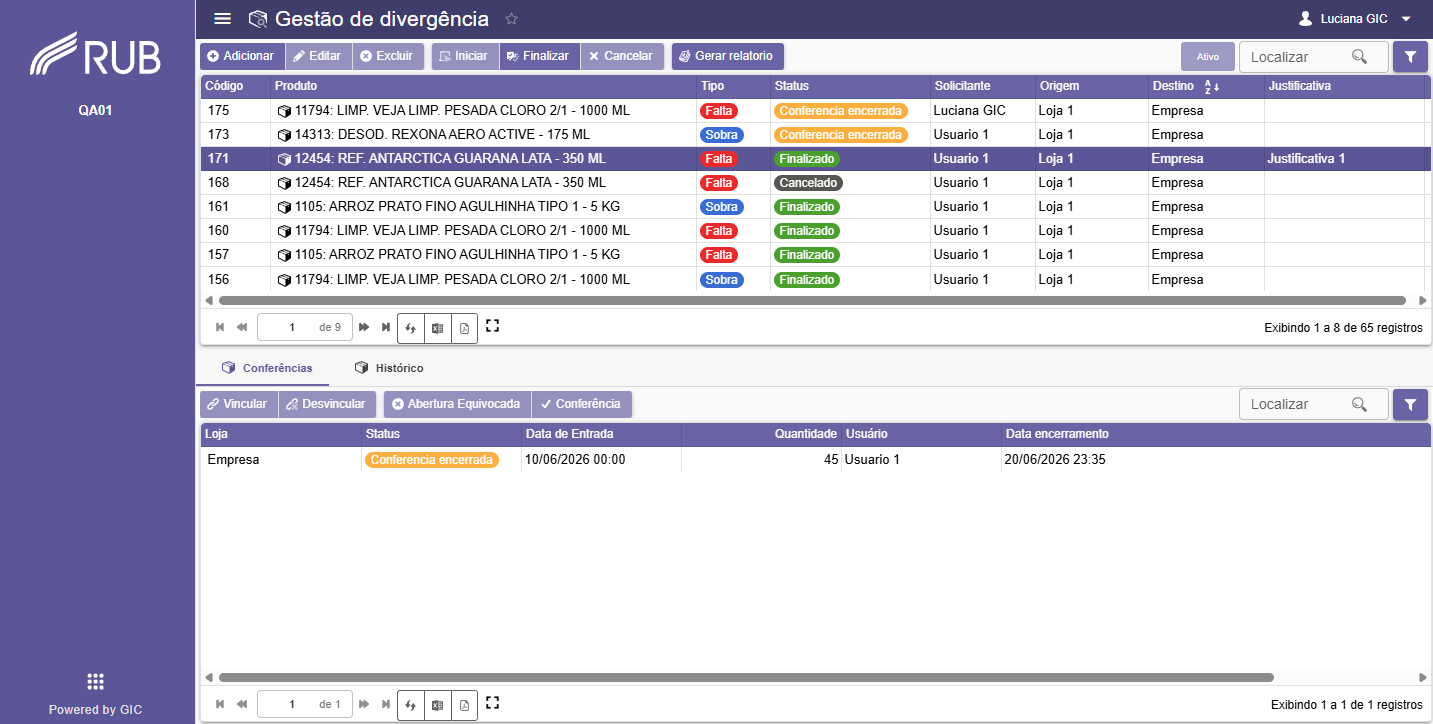
Task: Expand the Conferências grid to fullscreen
Action: point(492,703)
